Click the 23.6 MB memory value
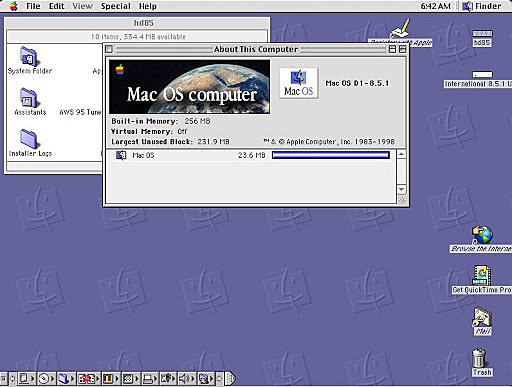 click(252, 155)
